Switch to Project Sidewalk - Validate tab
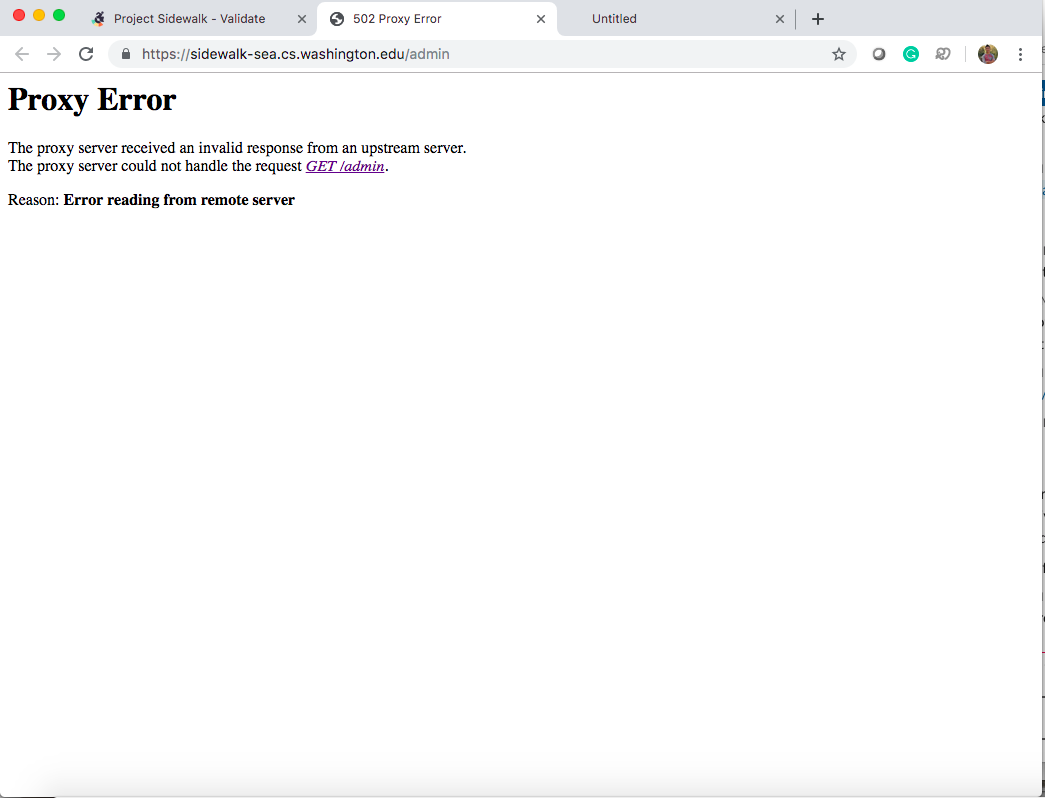 pyautogui.click(x=199, y=19)
